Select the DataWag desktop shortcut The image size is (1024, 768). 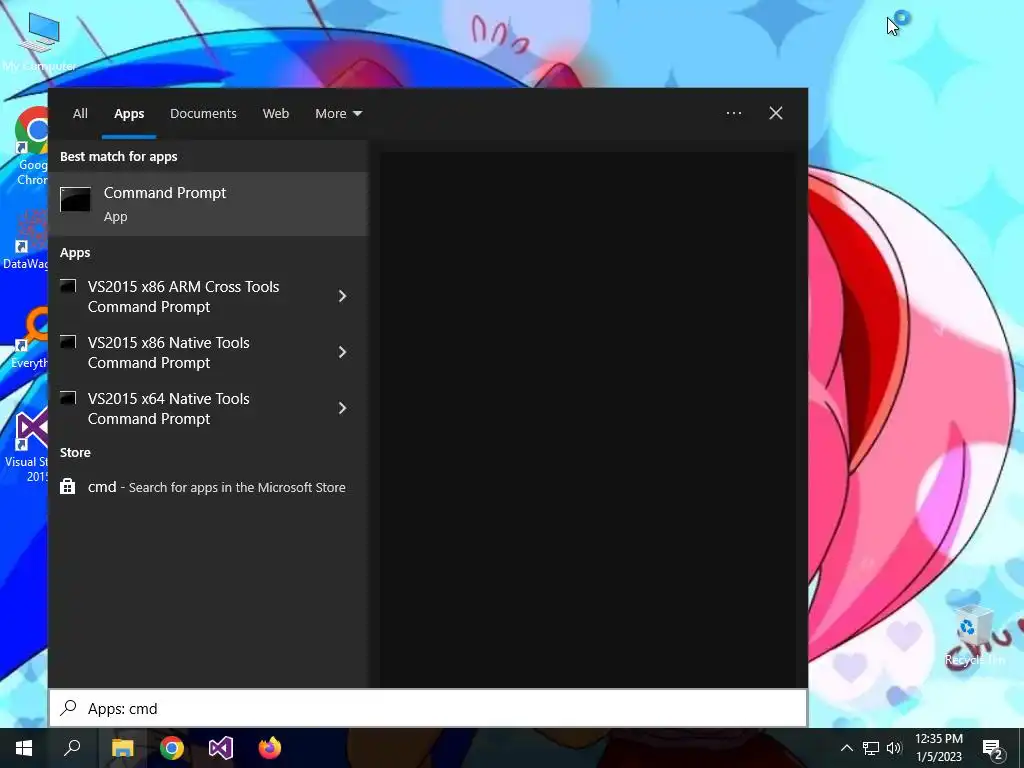point(26,238)
